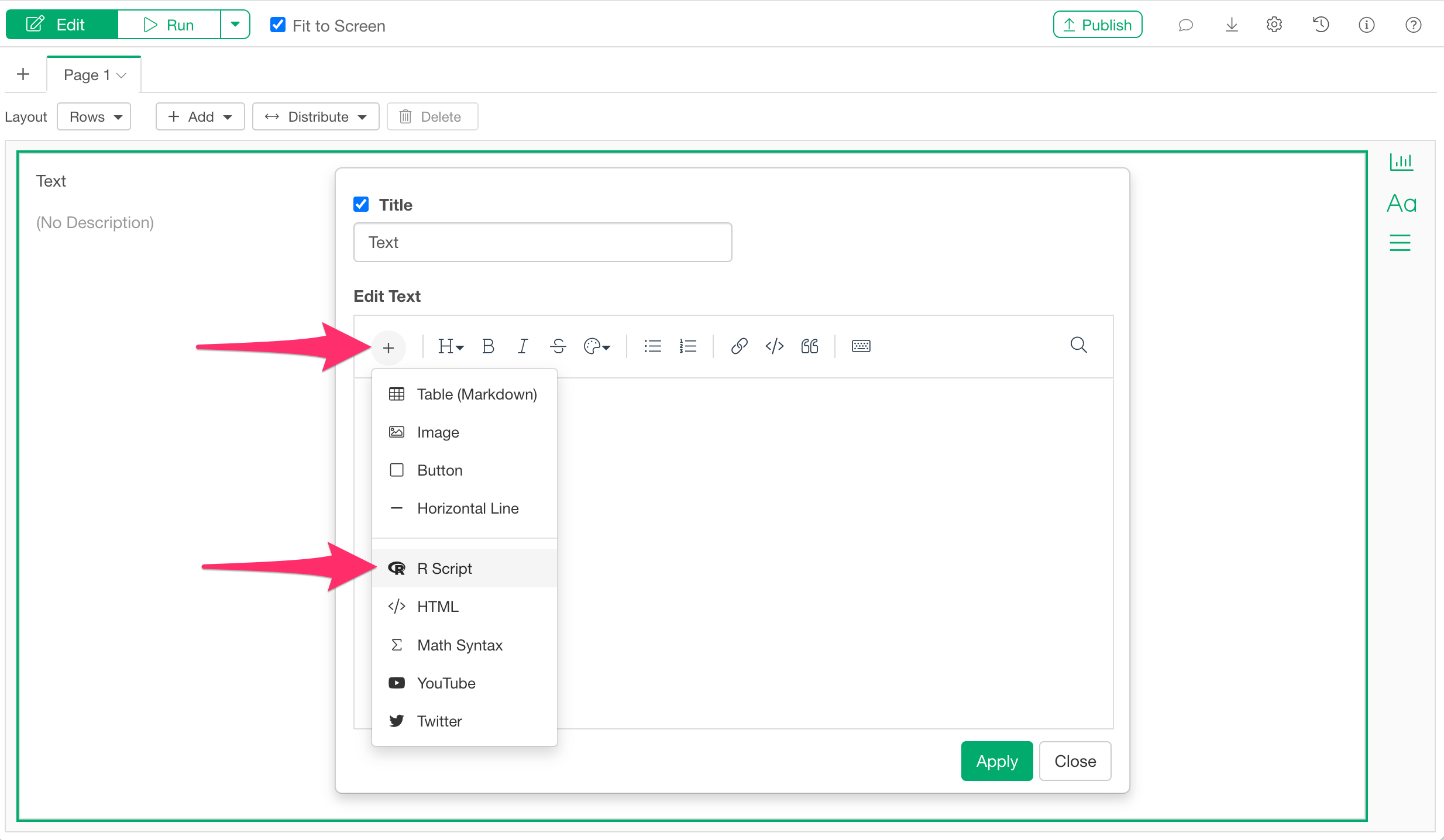Open the chart panel icon on right sidebar
Image resolution: width=1444 pixels, height=840 pixels.
point(1401,161)
